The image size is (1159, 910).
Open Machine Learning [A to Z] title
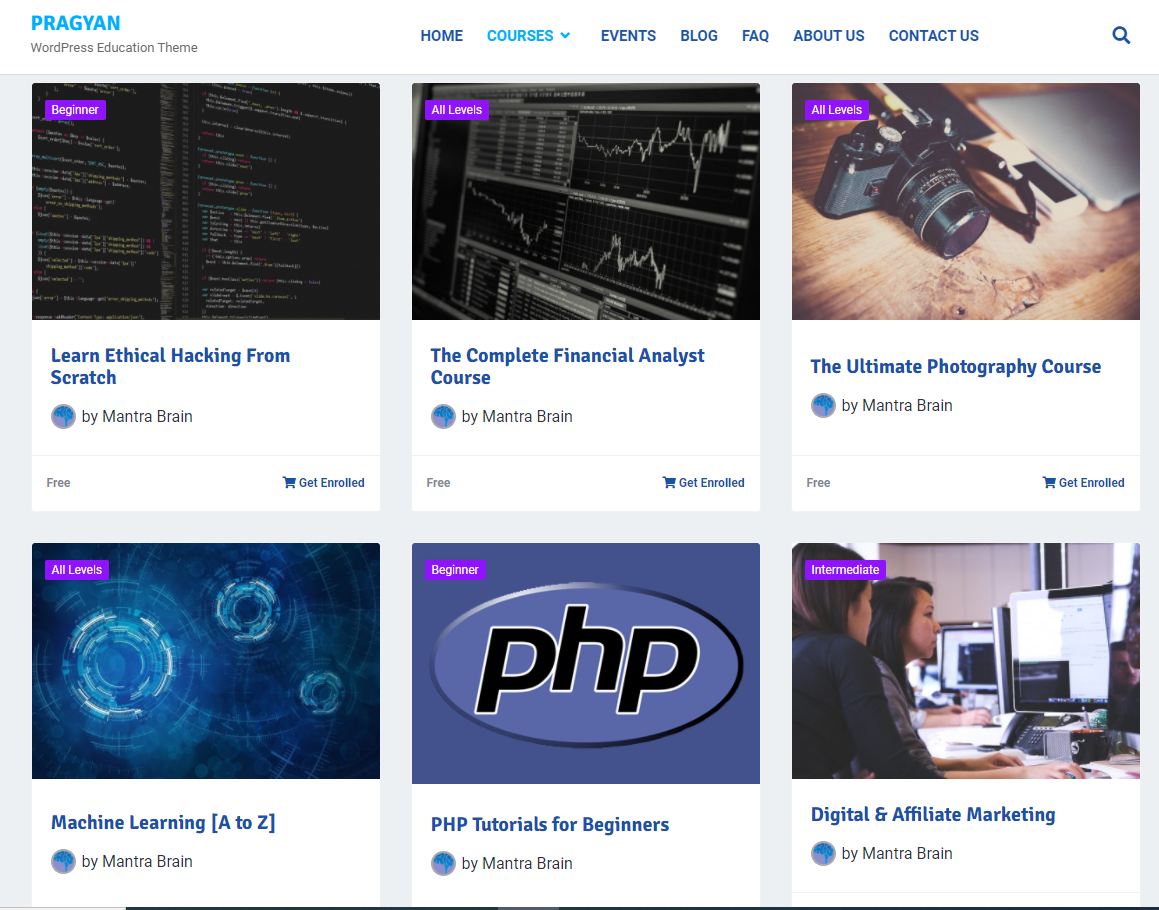163,822
